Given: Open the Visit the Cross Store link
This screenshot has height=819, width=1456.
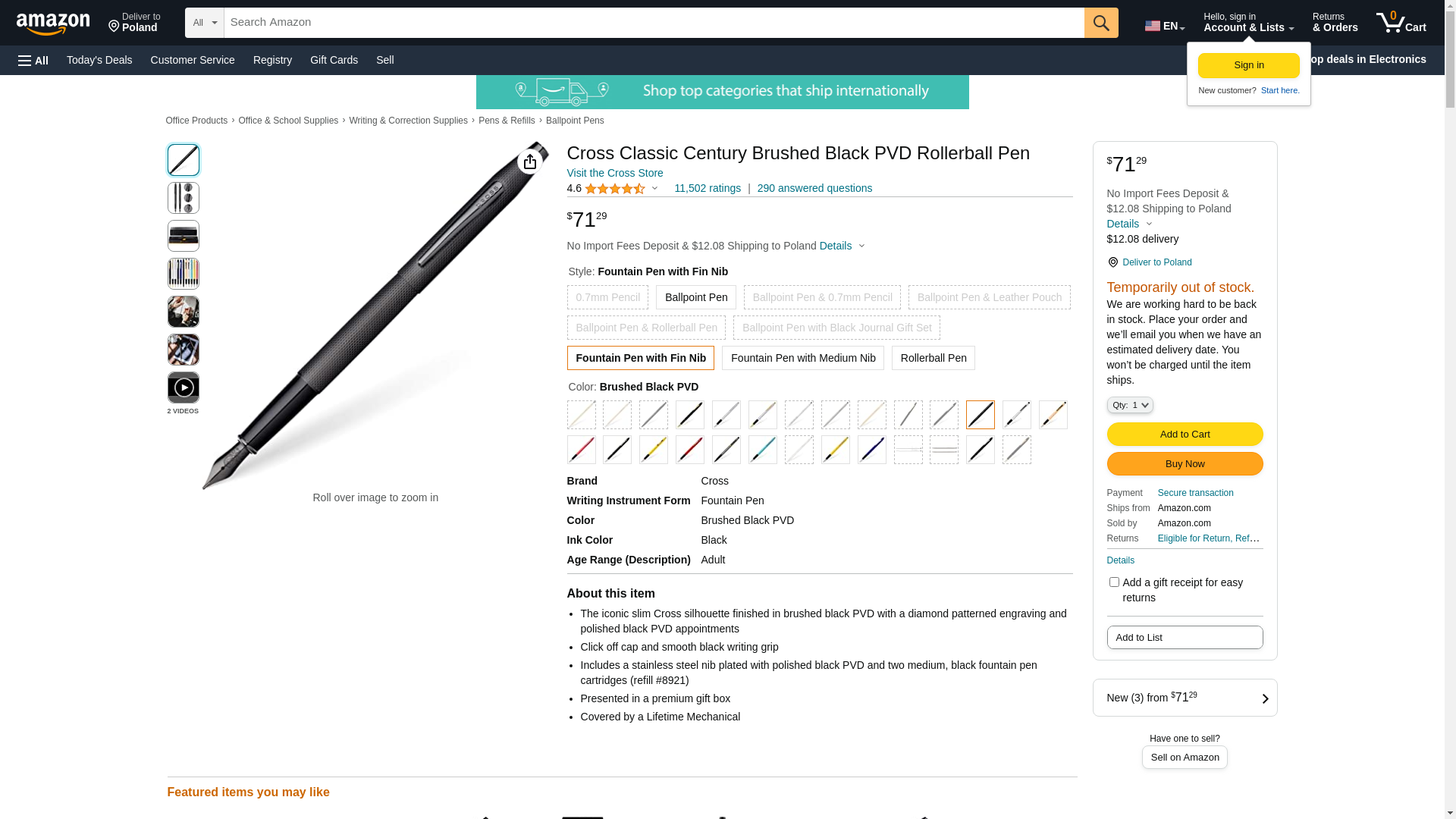Looking at the screenshot, I should (x=614, y=173).
